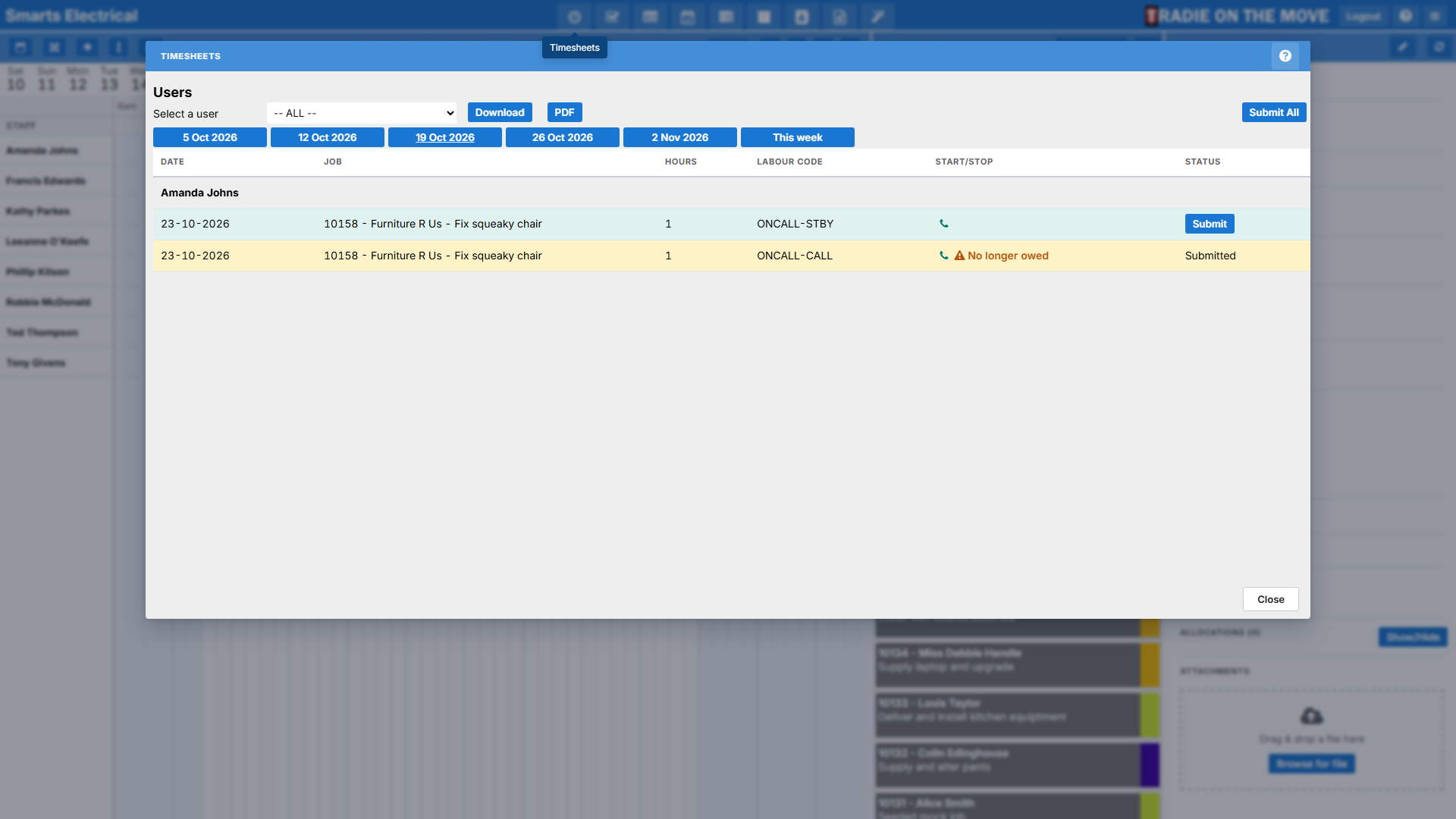This screenshot has width=1456, height=819.
Task: Click phone icon in ONCALL-STBY row
Action: pyautogui.click(x=944, y=224)
